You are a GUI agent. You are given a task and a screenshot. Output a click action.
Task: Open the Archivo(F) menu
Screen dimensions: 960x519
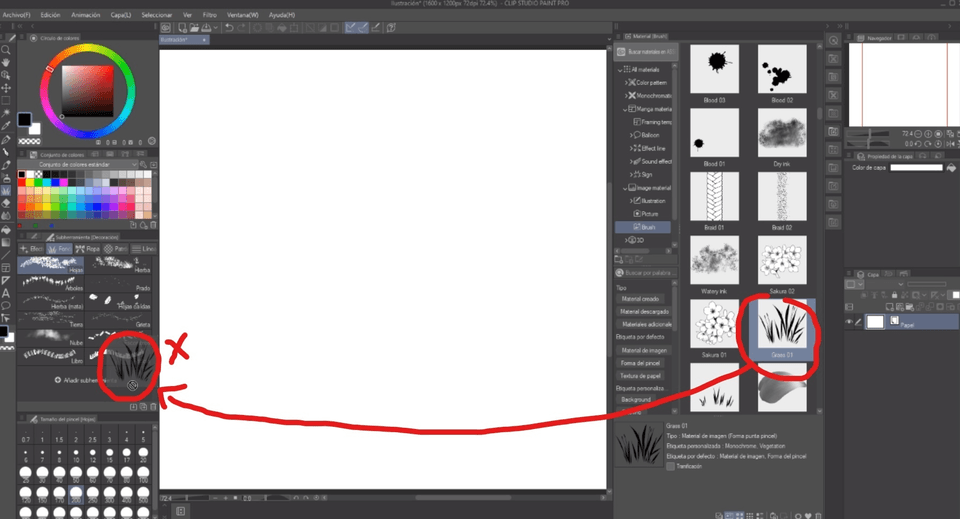17,15
